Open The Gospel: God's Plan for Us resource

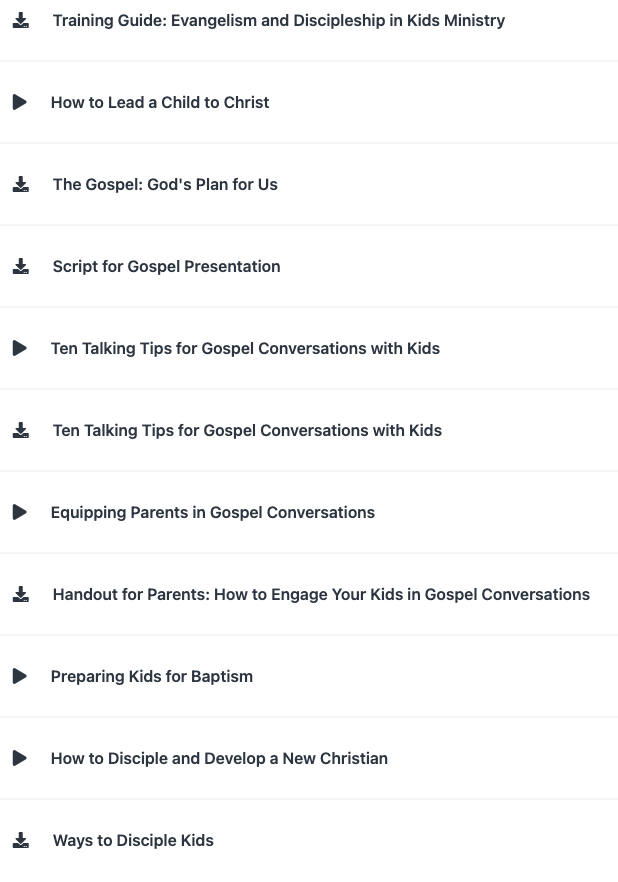click(x=166, y=184)
